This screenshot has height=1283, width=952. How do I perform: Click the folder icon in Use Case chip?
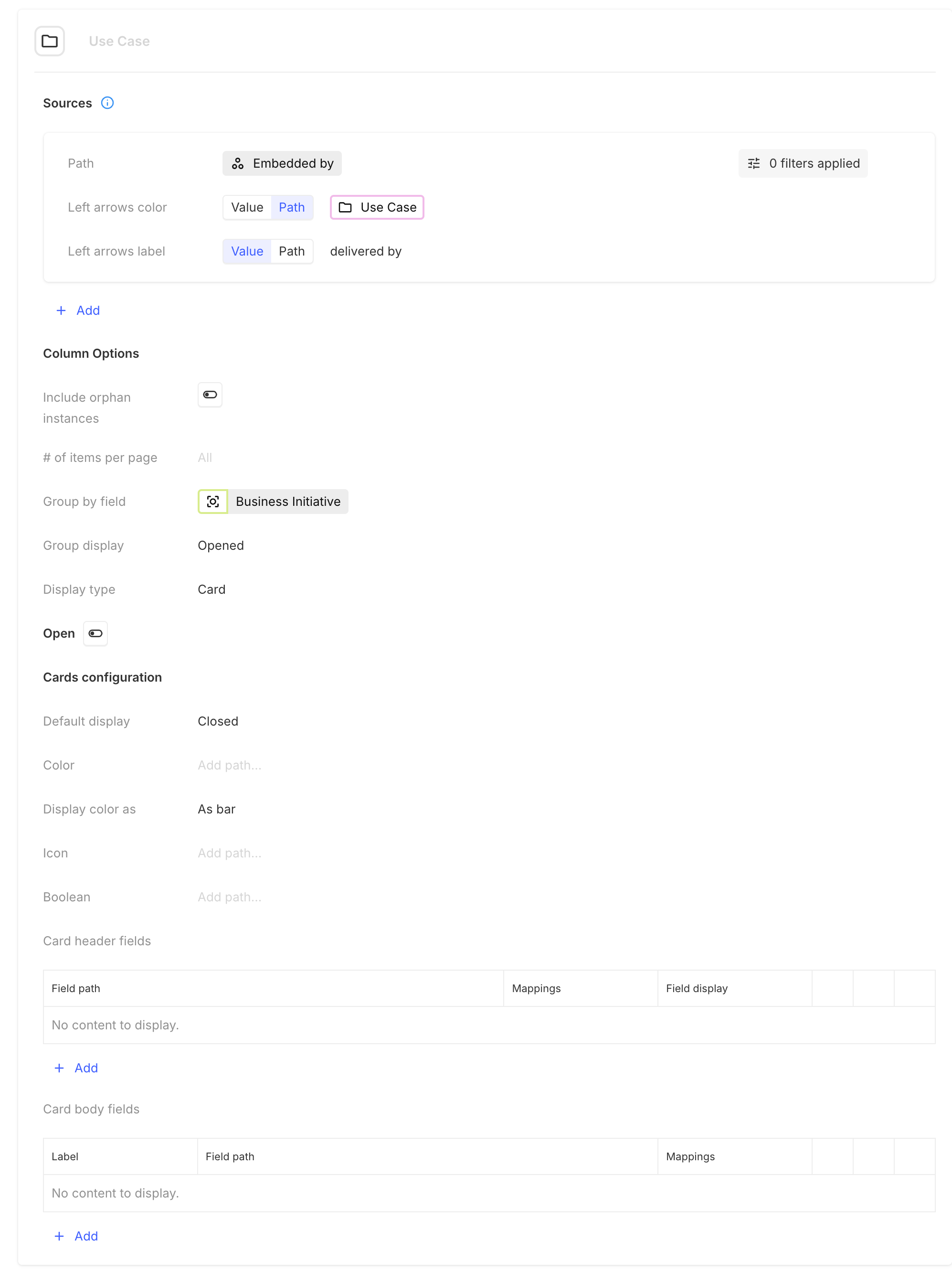[345, 208]
